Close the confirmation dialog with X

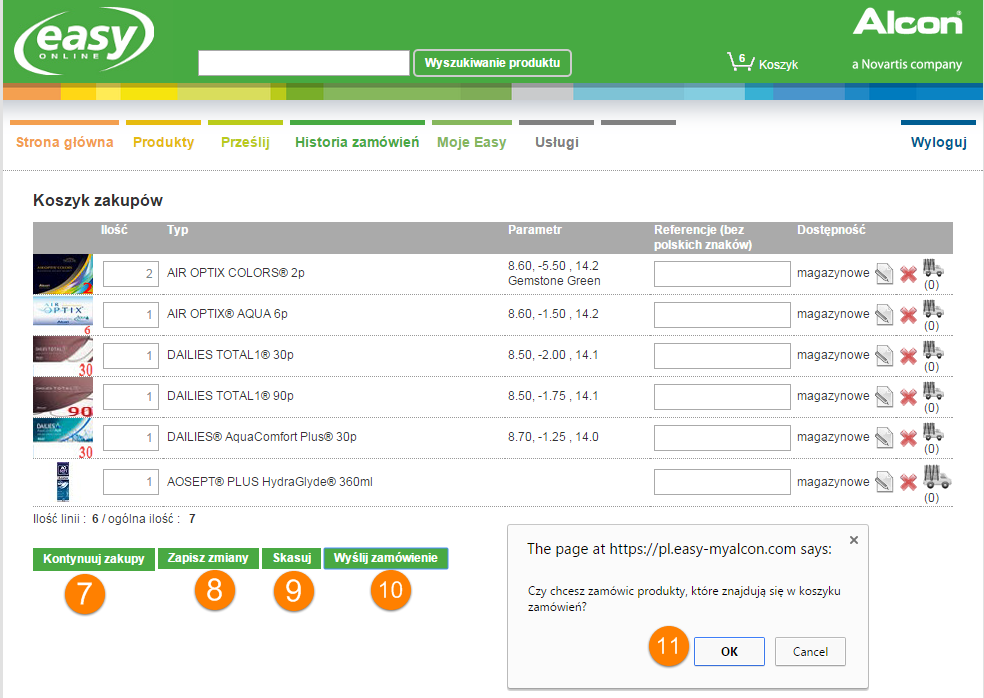[853, 540]
